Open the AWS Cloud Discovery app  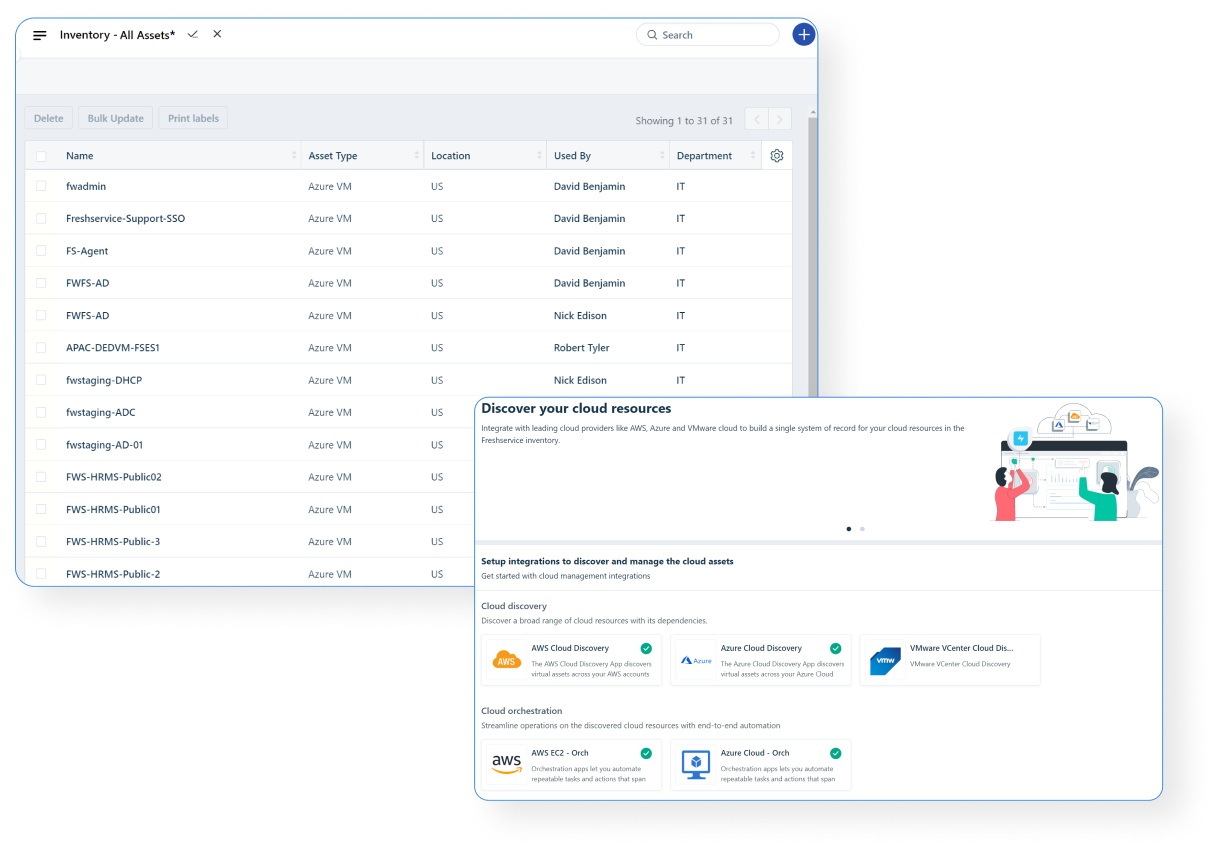tap(571, 660)
